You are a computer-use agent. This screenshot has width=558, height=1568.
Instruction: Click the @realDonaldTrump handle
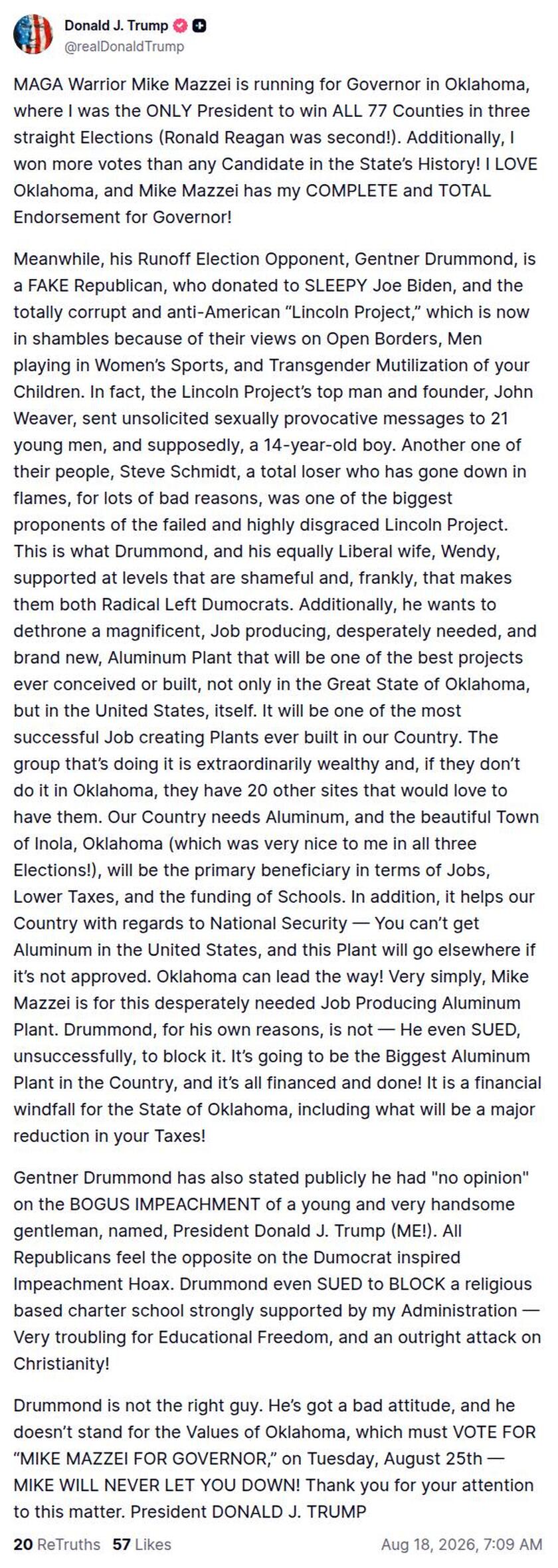coord(124,47)
